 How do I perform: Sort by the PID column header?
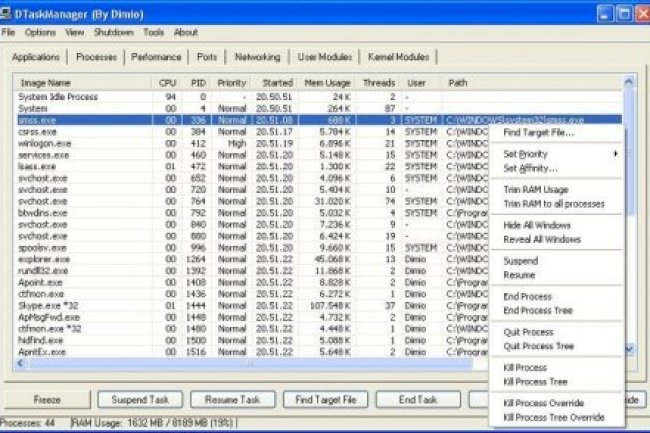point(198,83)
